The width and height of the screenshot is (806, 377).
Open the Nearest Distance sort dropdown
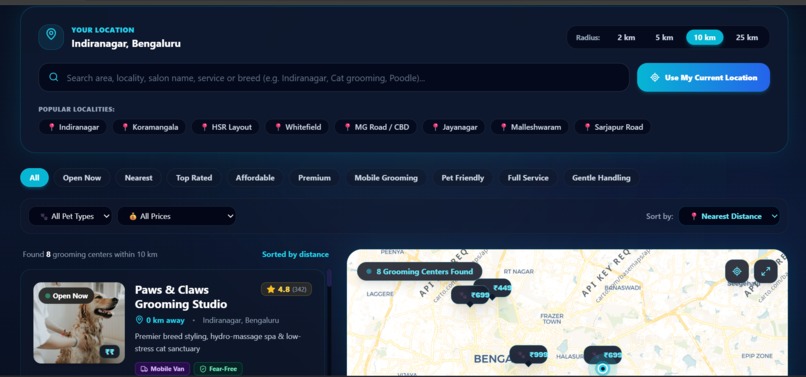[729, 216]
